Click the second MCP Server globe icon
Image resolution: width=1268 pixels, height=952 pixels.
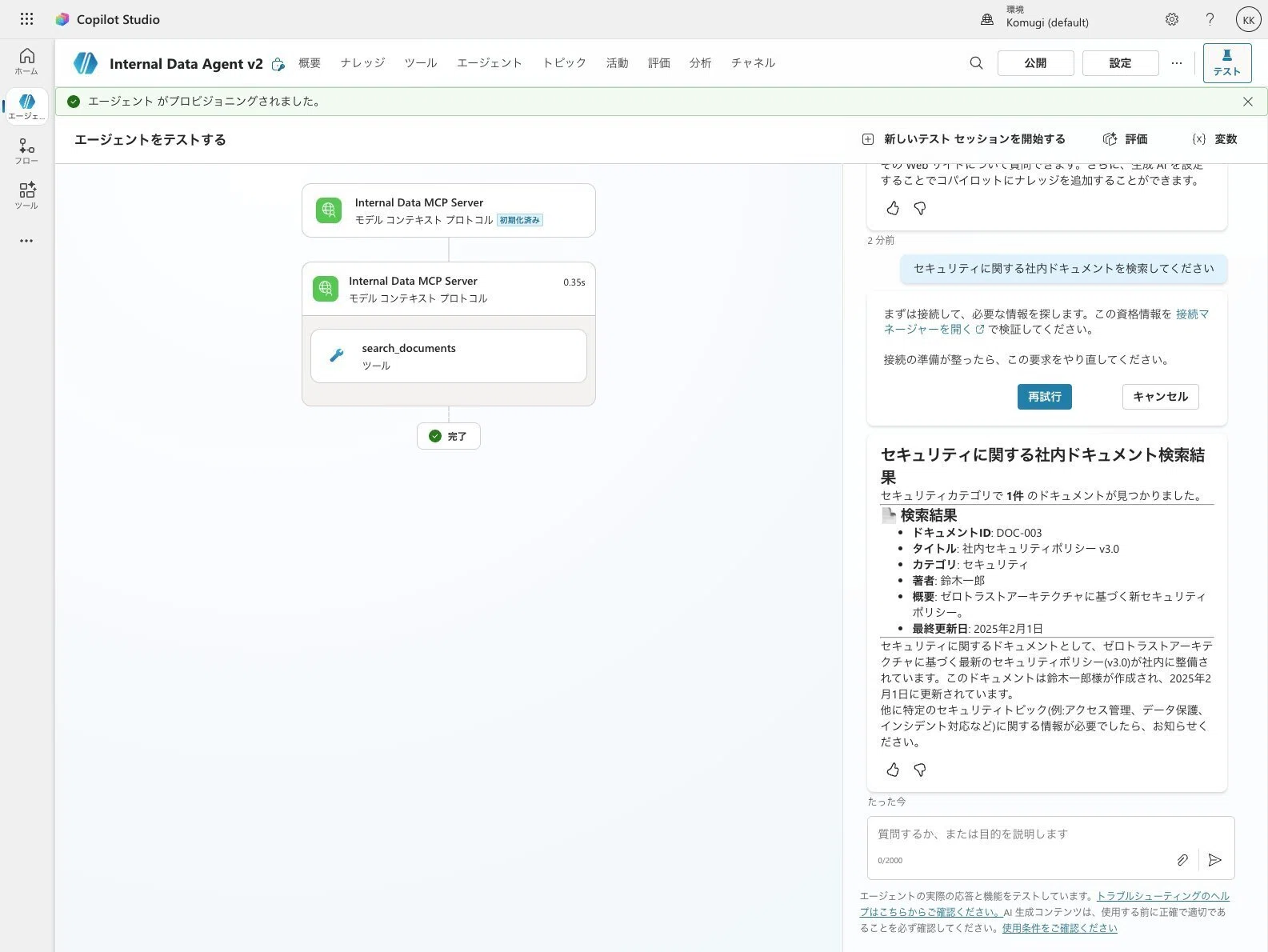click(x=326, y=289)
